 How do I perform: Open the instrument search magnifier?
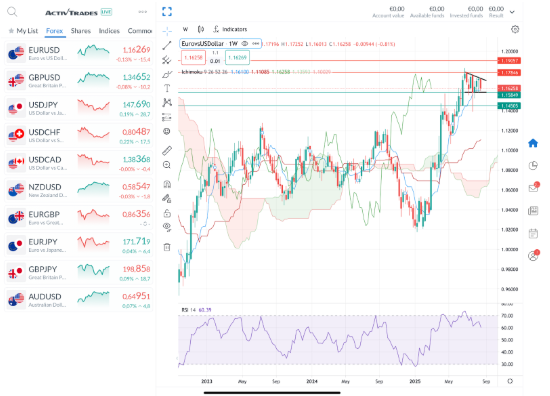point(12,12)
